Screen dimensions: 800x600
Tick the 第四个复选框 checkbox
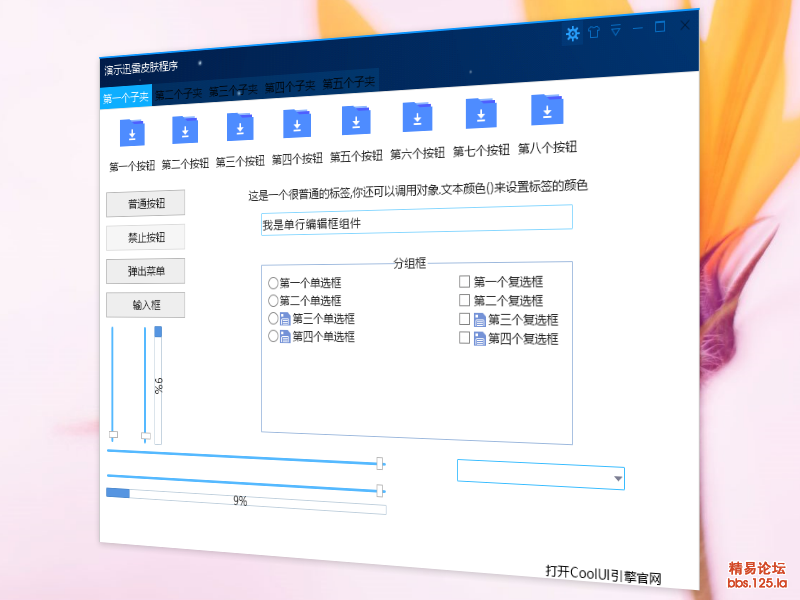click(x=464, y=338)
